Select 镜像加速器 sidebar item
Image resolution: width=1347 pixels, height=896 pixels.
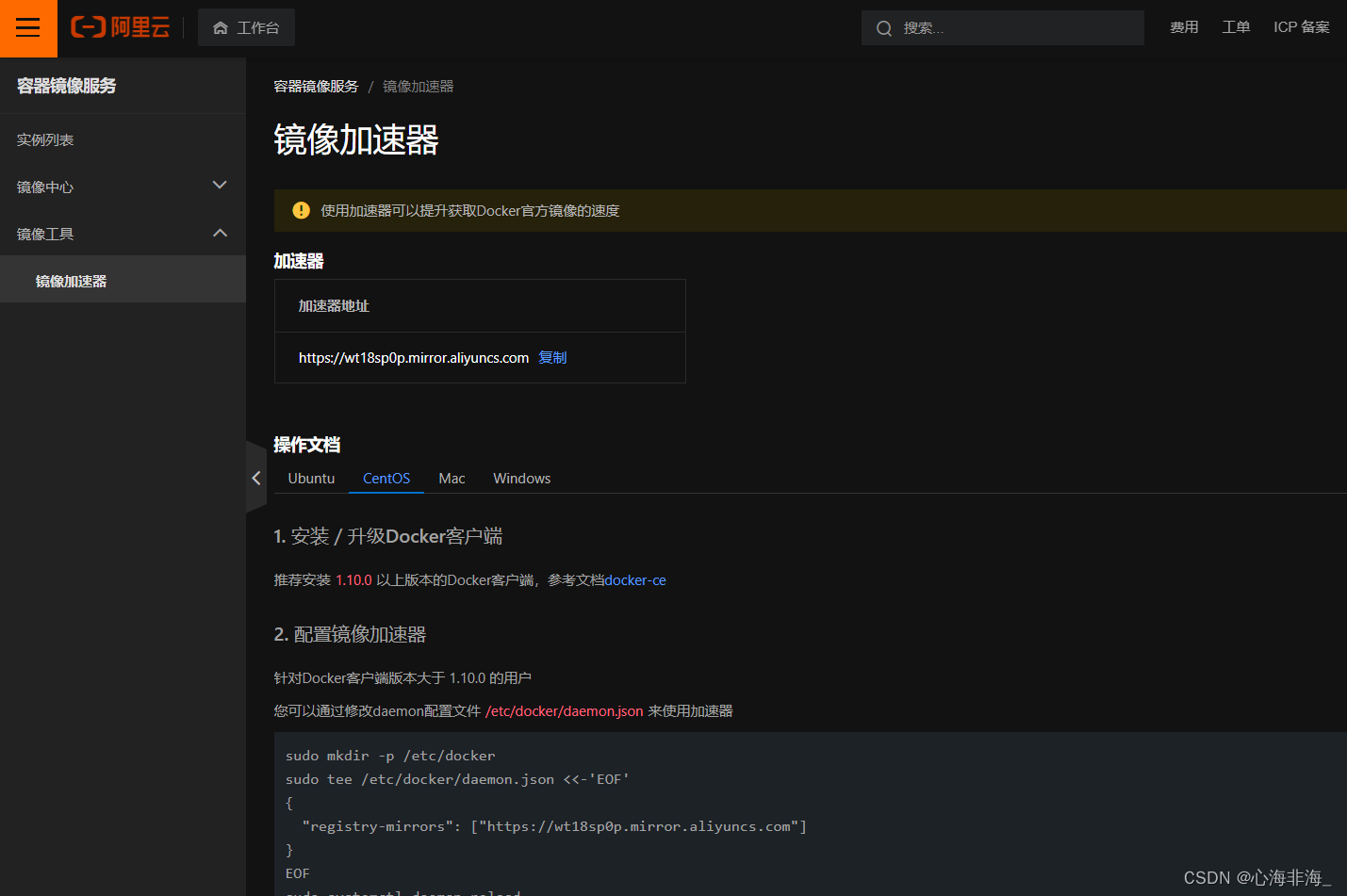point(123,281)
